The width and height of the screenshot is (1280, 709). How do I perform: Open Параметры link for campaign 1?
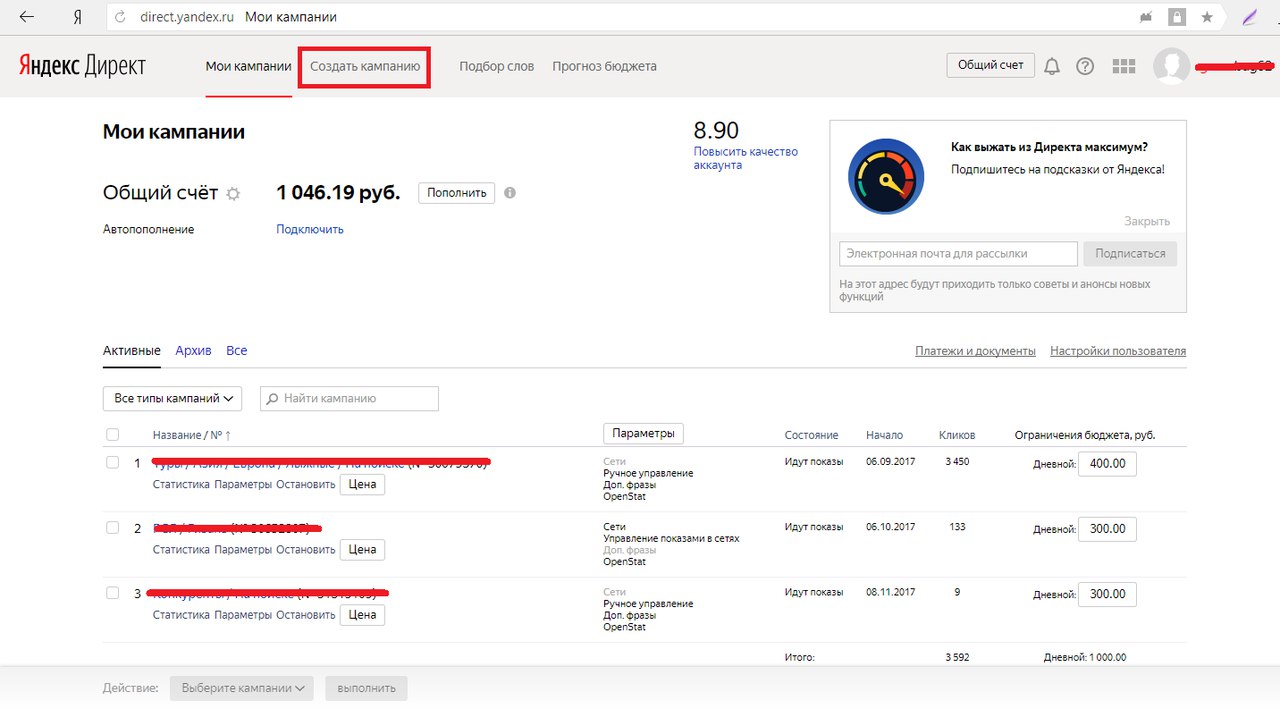[x=243, y=484]
